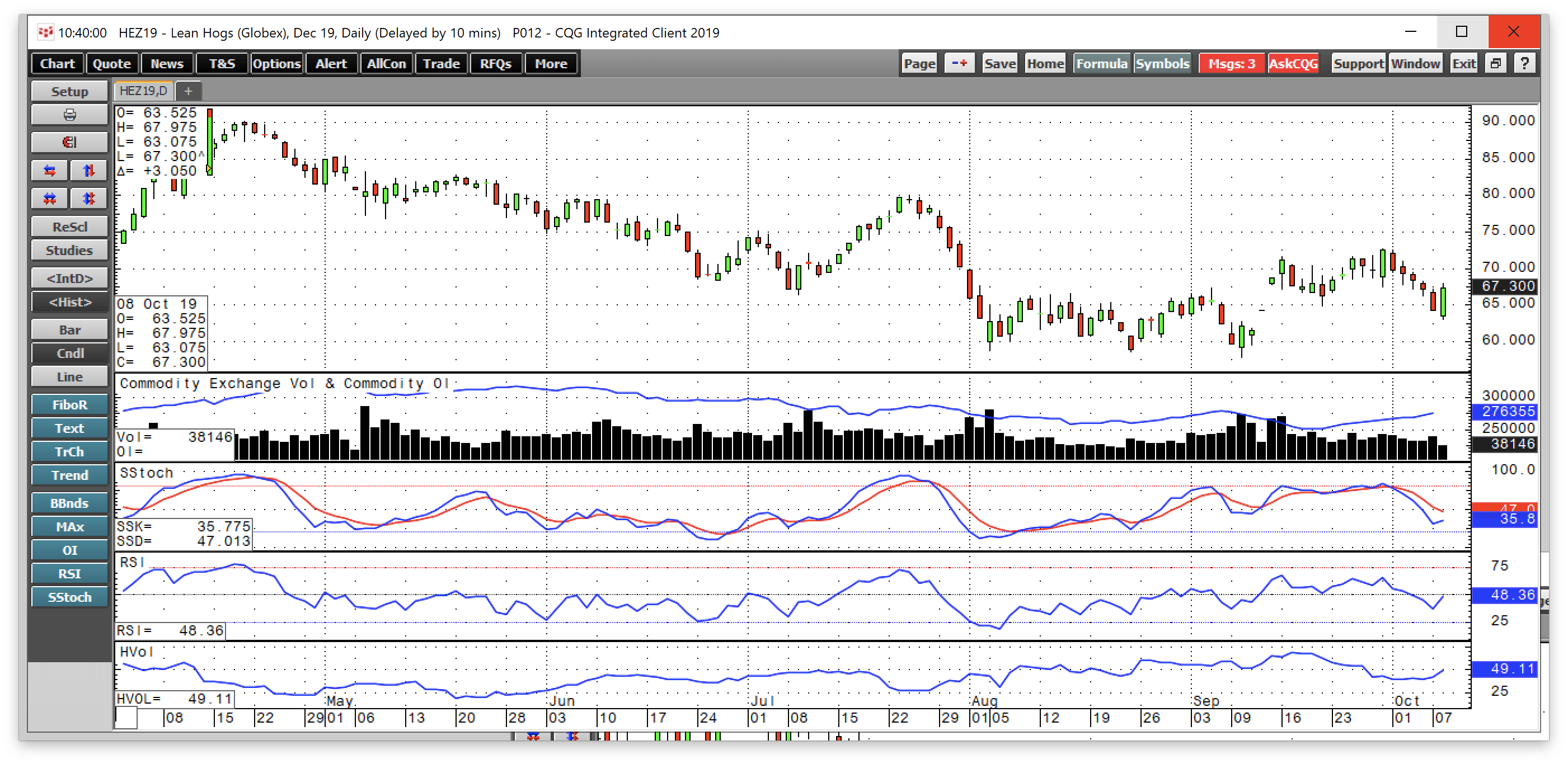
Task: Click the horizontal compress arrows icon
Action: click(50, 199)
